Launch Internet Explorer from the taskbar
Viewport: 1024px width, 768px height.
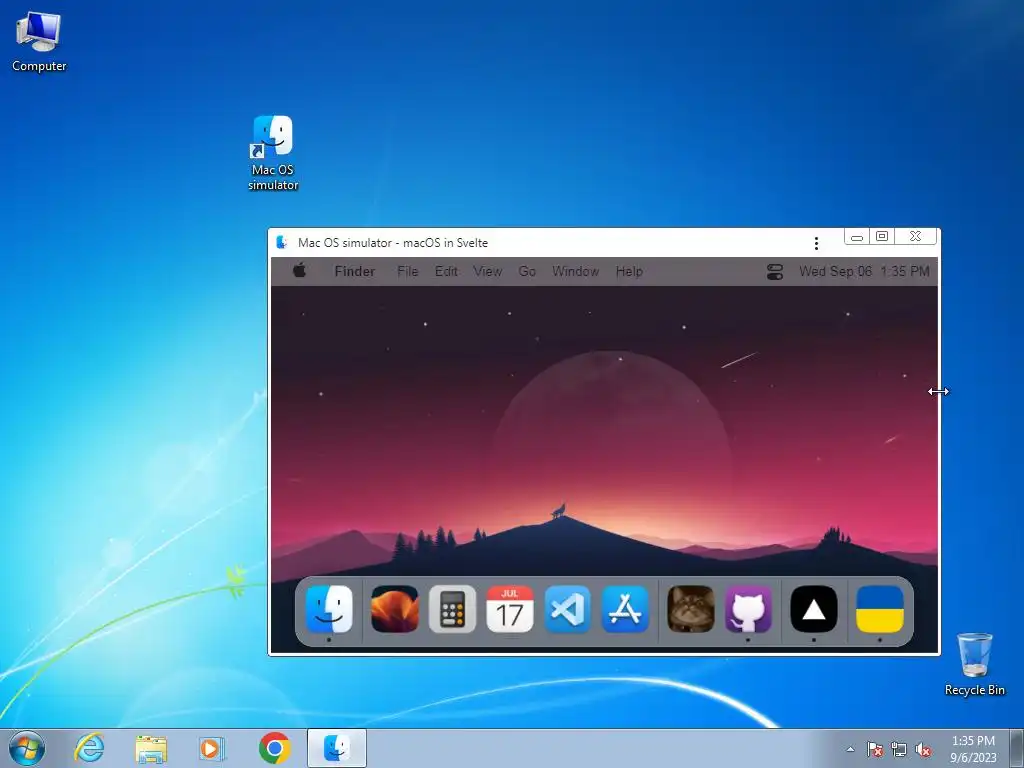[89, 748]
